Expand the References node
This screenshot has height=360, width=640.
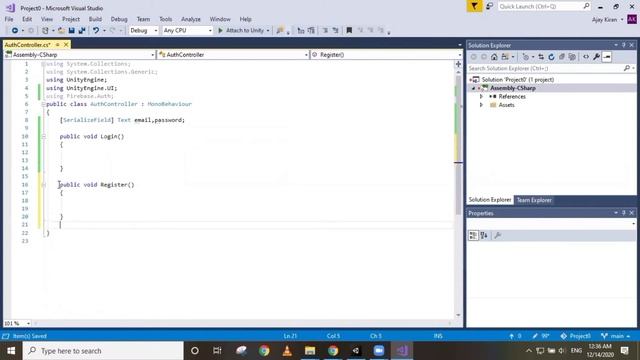point(481,97)
